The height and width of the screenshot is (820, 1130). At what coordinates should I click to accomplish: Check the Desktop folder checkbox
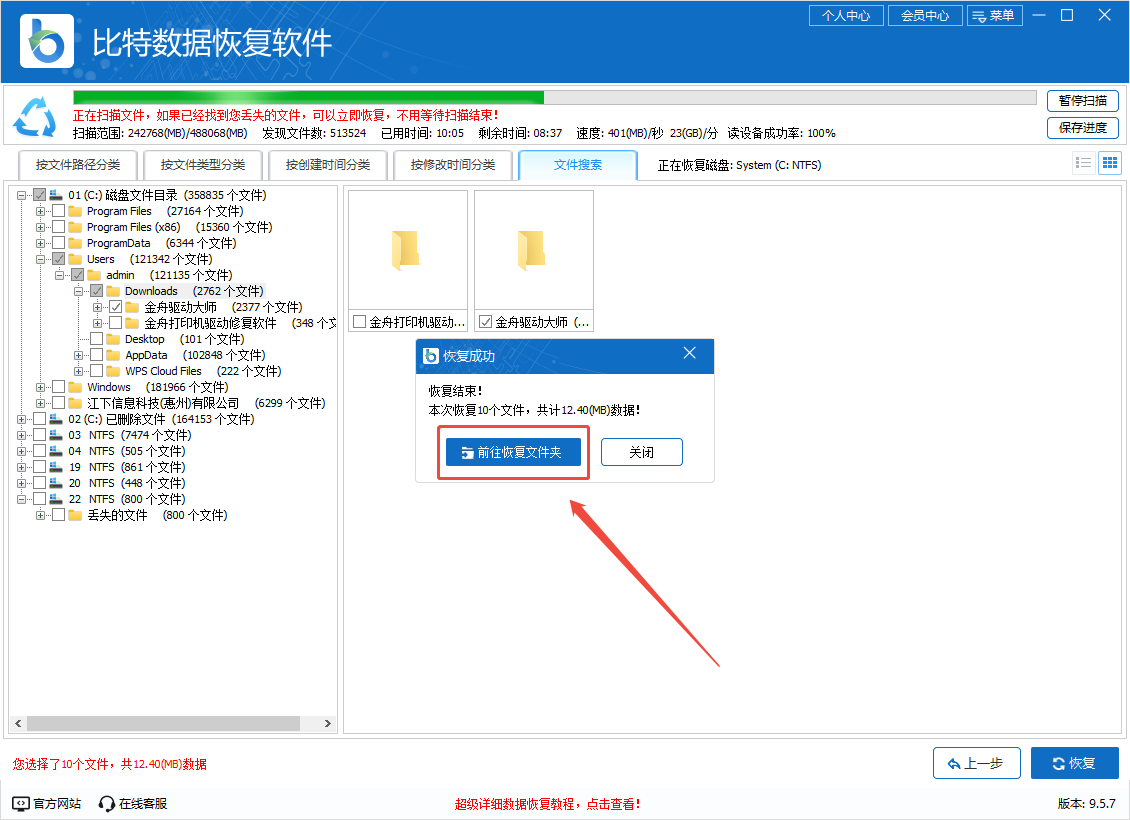tap(97, 339)
